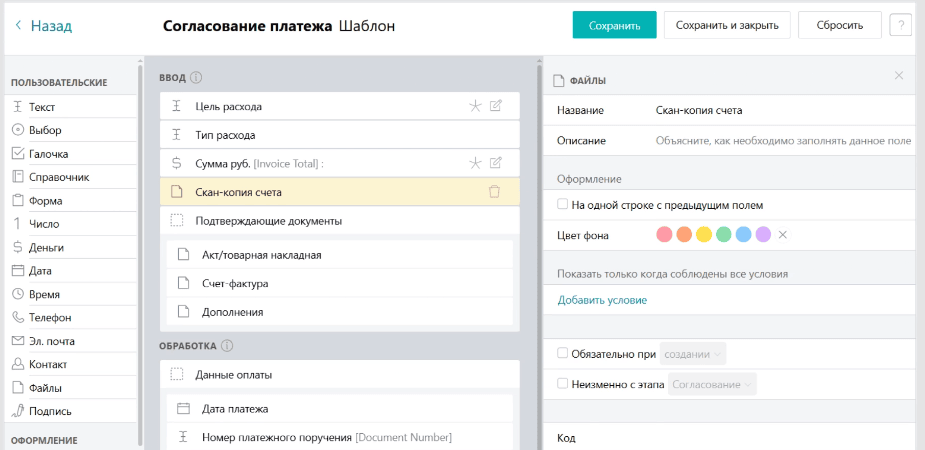Image resolution: width=925 pixels, height=450 pixels.
Task: Enable На одной строке с предыдущим полем
Action: tap(562, 205)
